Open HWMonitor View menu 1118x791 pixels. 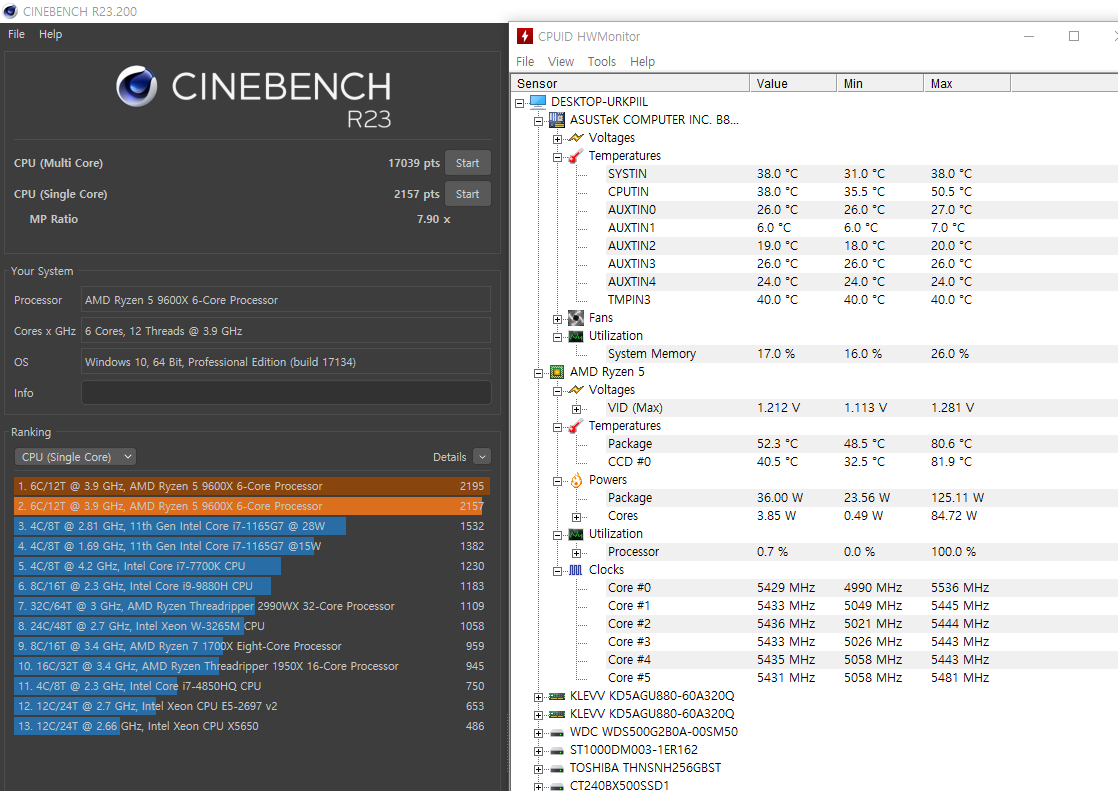pos(560,61)
